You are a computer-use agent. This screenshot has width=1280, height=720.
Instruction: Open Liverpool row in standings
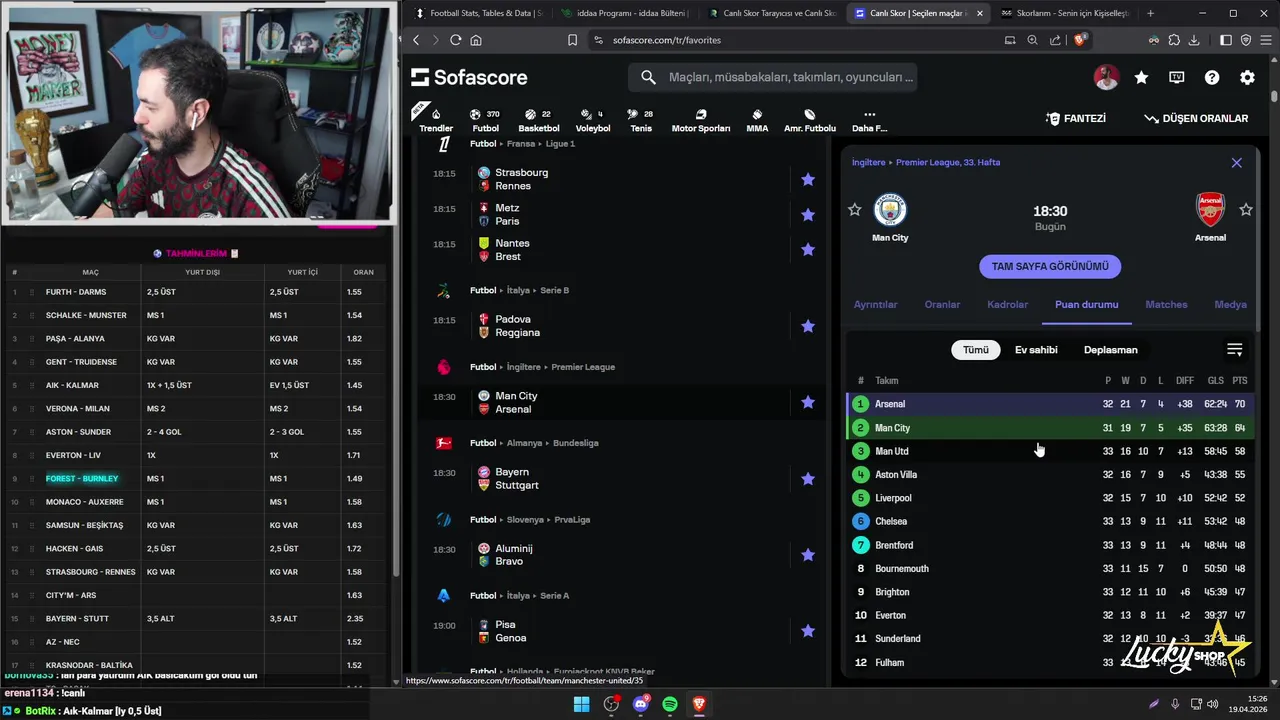[x=1050, y=498]
